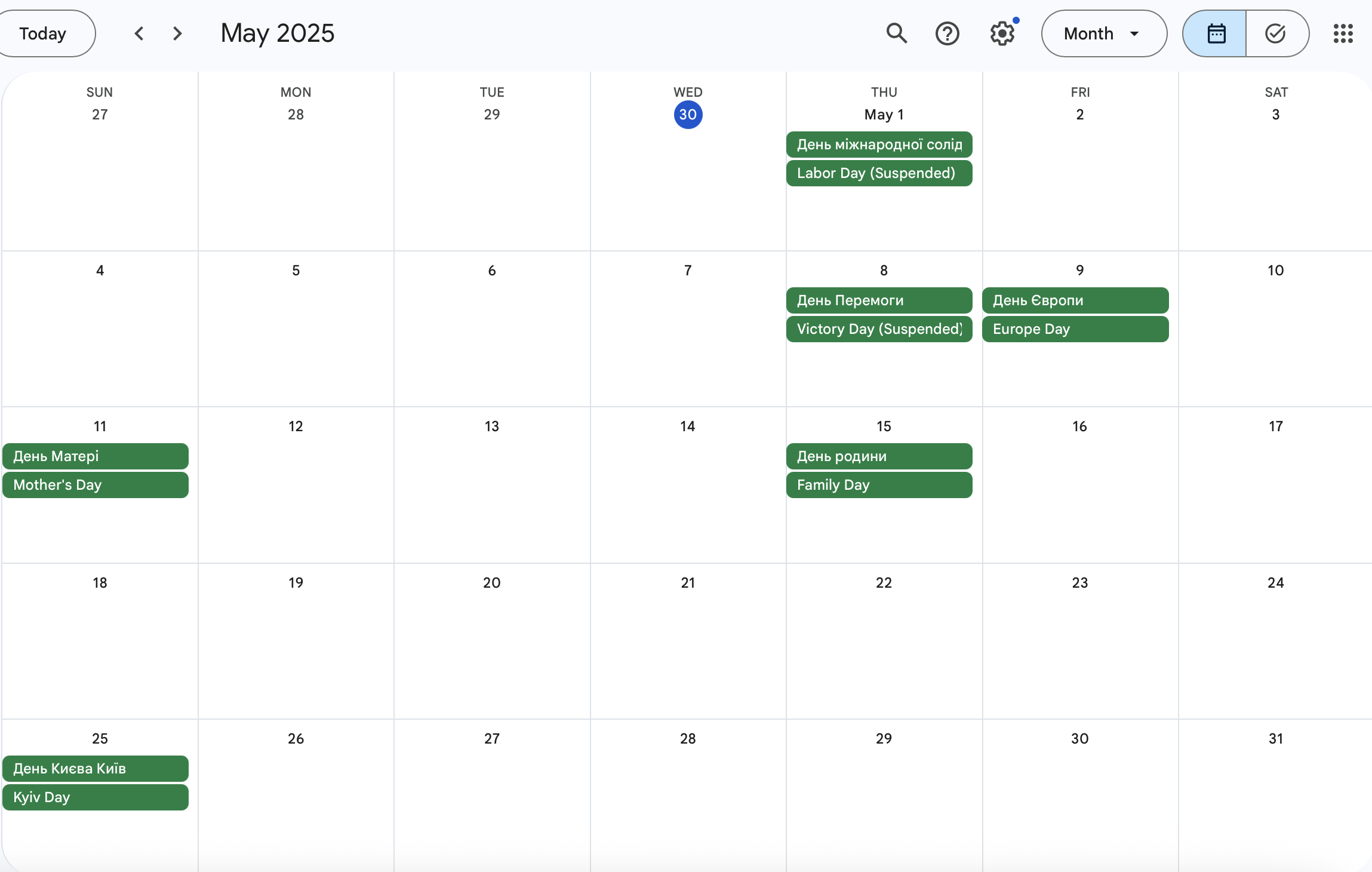Open the День Матері event
The width and height of the screenshot is (1372, 872).
(96, 456)
